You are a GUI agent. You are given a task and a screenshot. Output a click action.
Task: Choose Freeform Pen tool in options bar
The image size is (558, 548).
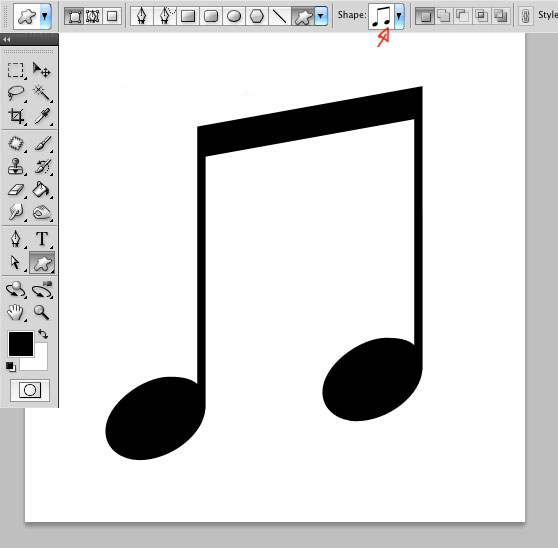[x=165, y=16]
